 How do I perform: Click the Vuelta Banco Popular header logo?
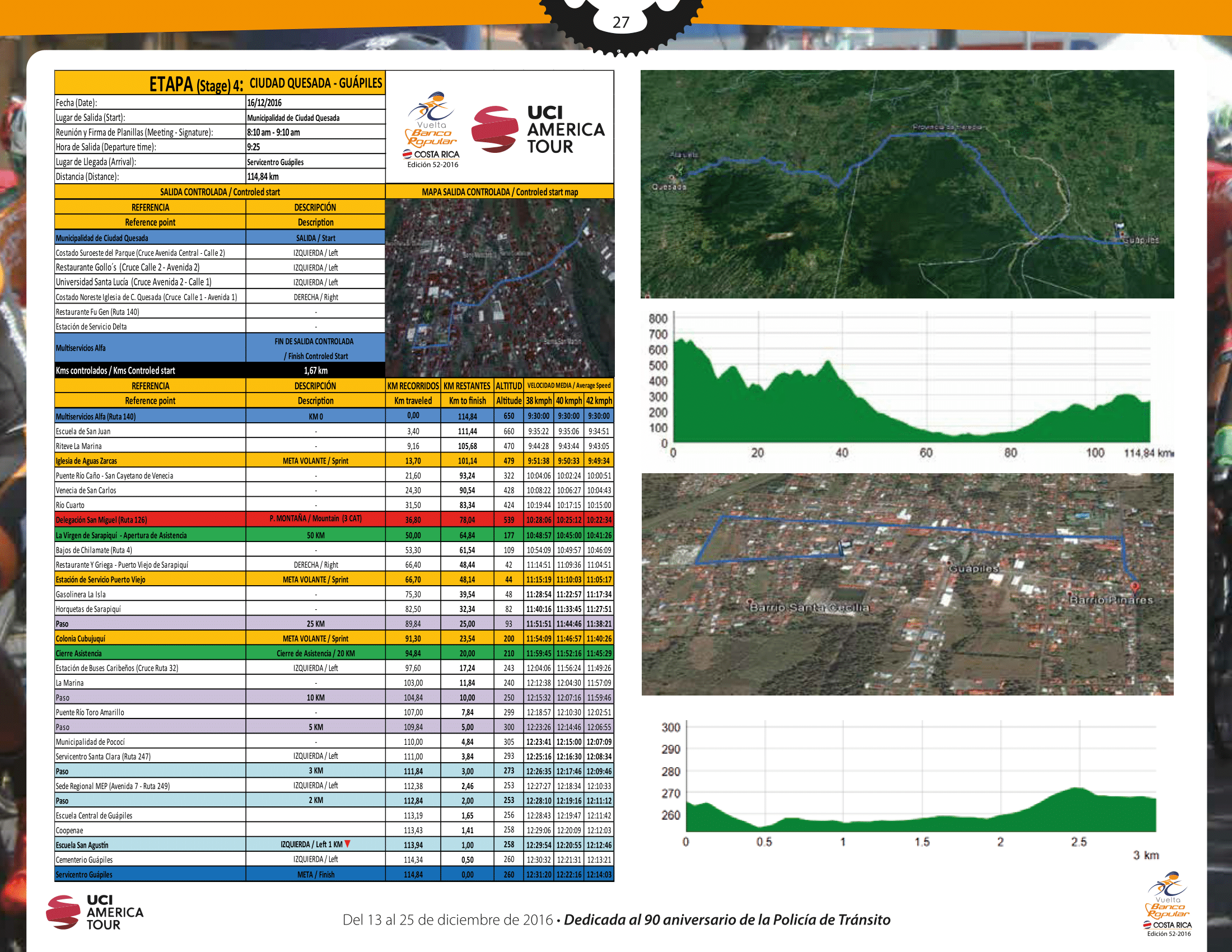coord(432,130)
